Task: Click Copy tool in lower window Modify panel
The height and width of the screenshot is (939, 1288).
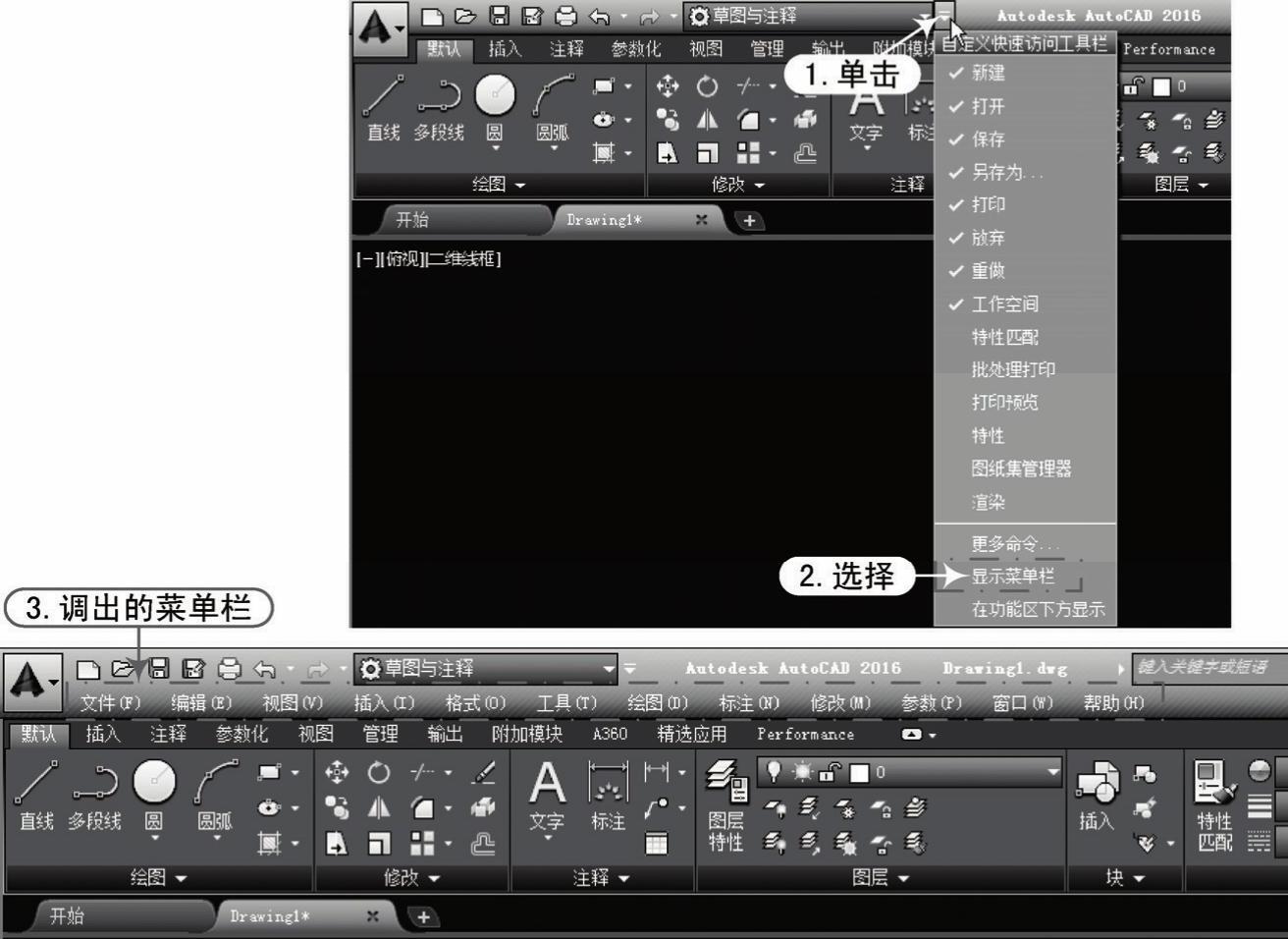Action: click(x=337, y=807)
